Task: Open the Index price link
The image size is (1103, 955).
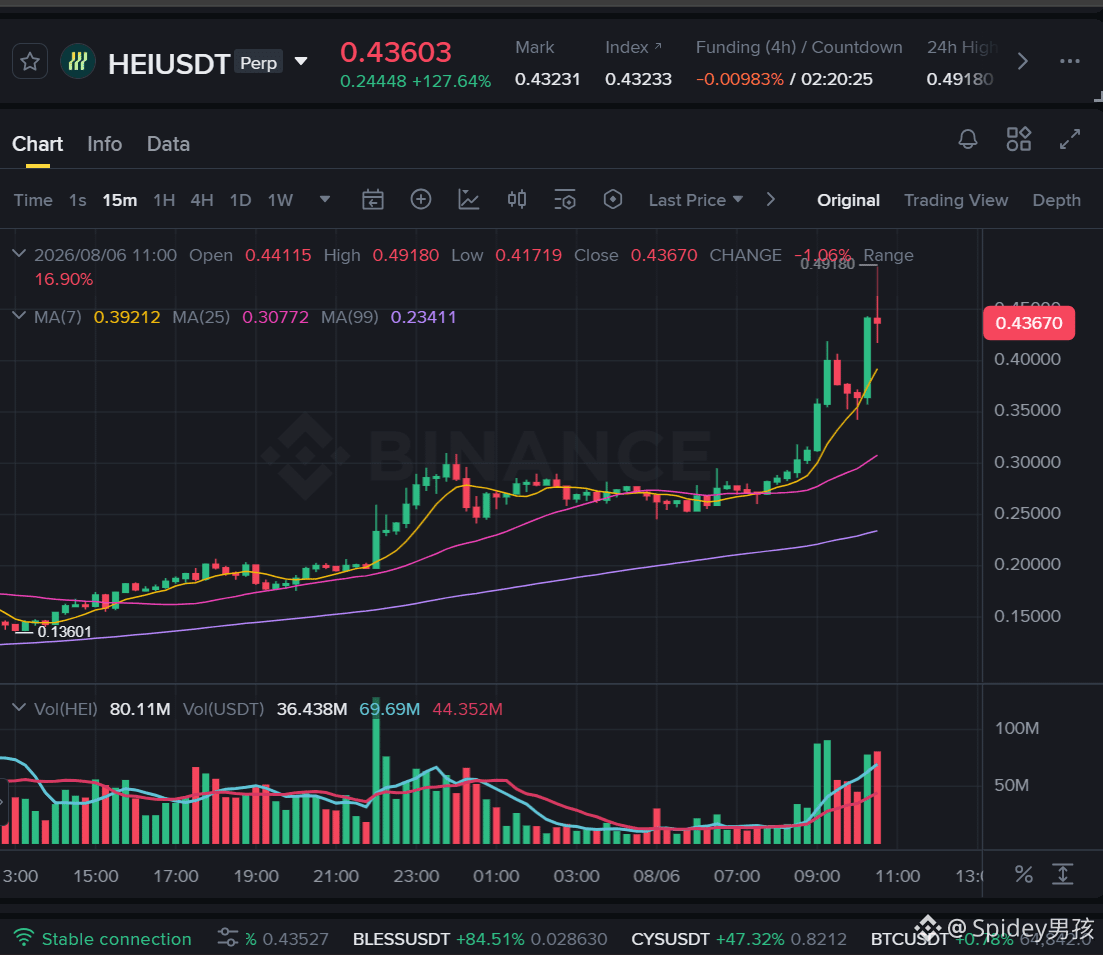Action: (633, 47)
